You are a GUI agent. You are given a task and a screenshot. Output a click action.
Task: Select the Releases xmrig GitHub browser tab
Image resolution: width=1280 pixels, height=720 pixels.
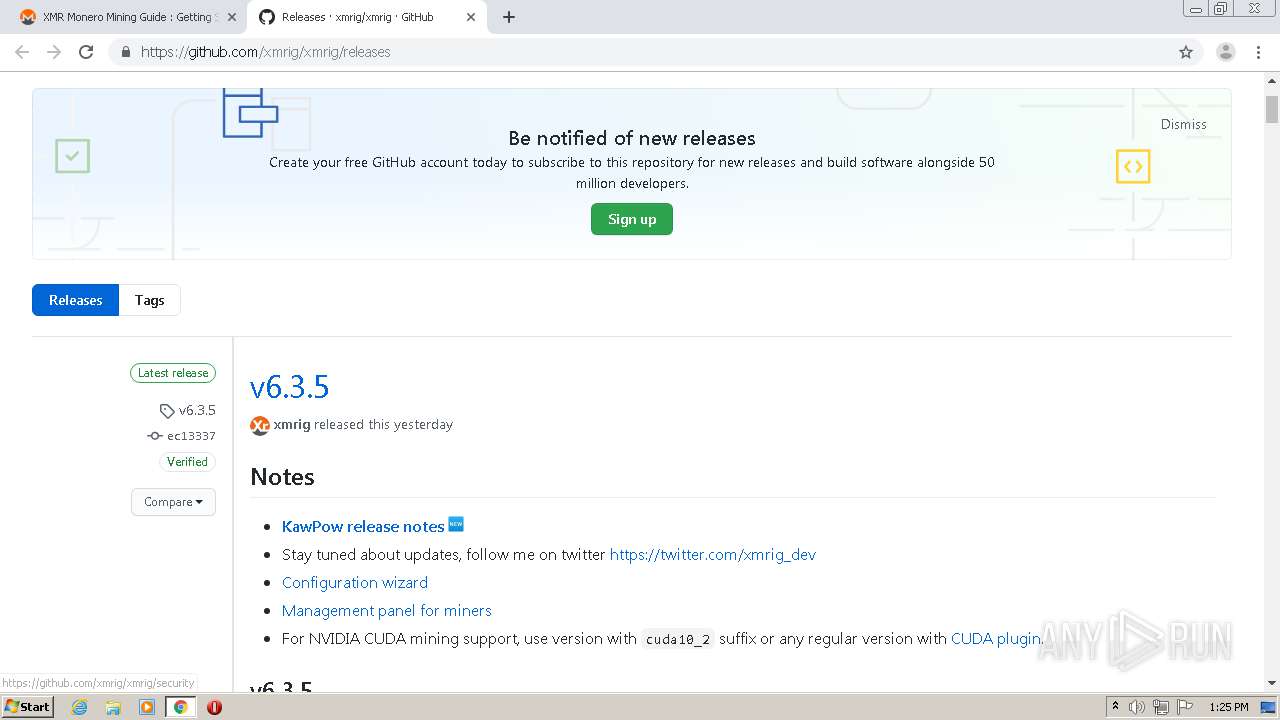(x=366, y=17)
